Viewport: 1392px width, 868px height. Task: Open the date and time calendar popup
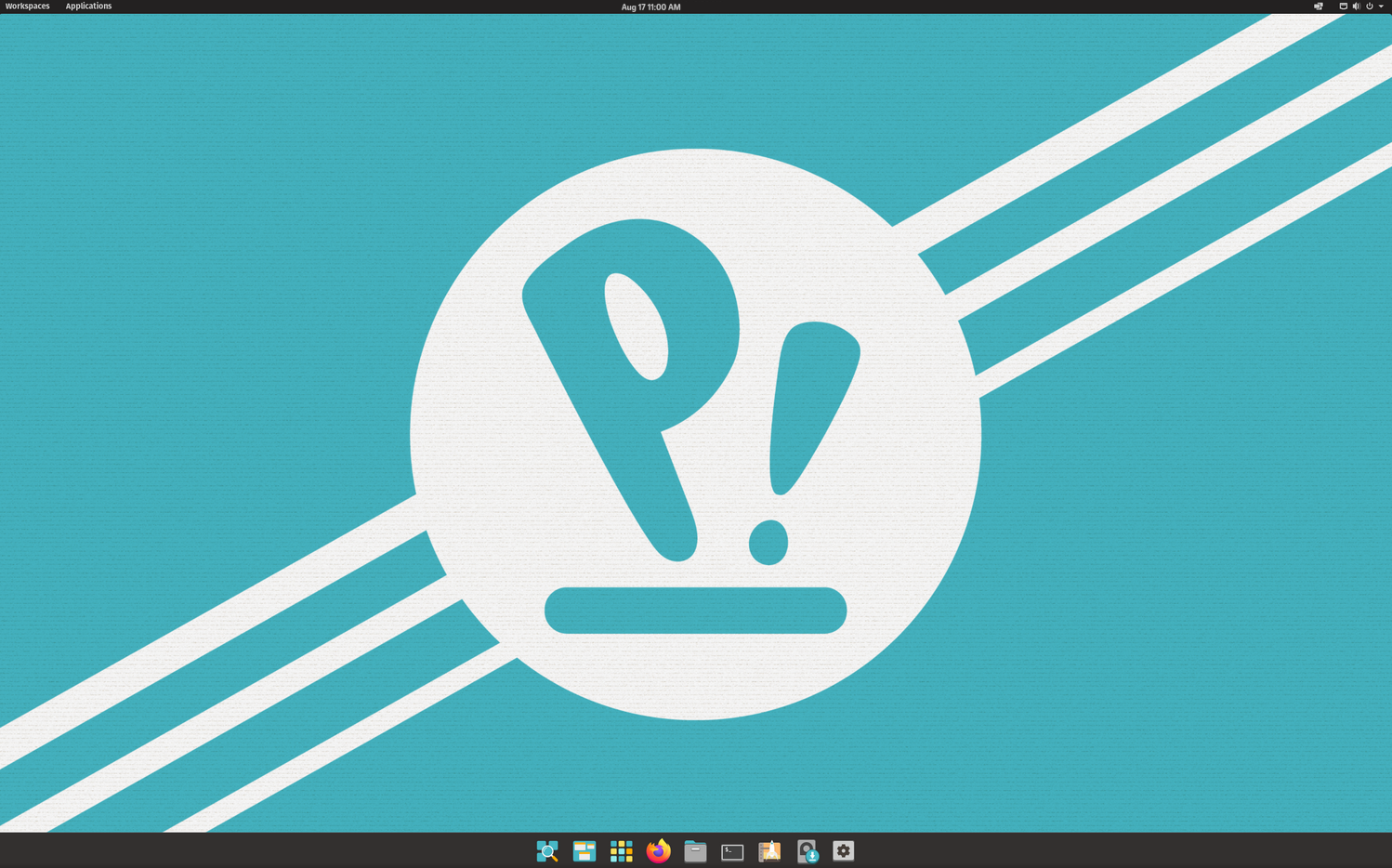coord(650,7)
